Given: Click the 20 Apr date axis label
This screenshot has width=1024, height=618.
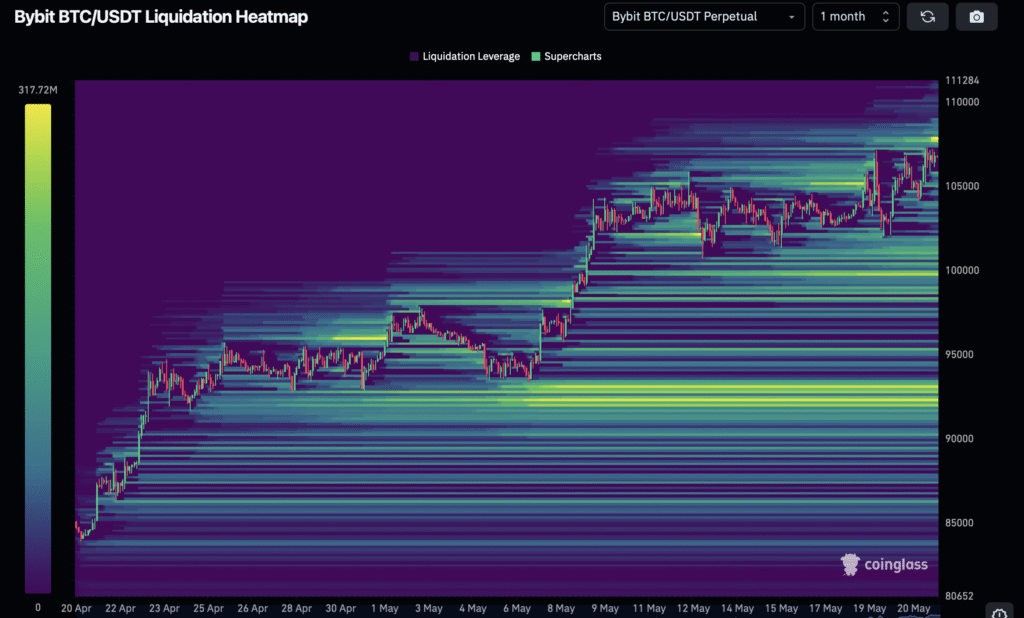Looking at the screenshot, I should click(76, 608).
